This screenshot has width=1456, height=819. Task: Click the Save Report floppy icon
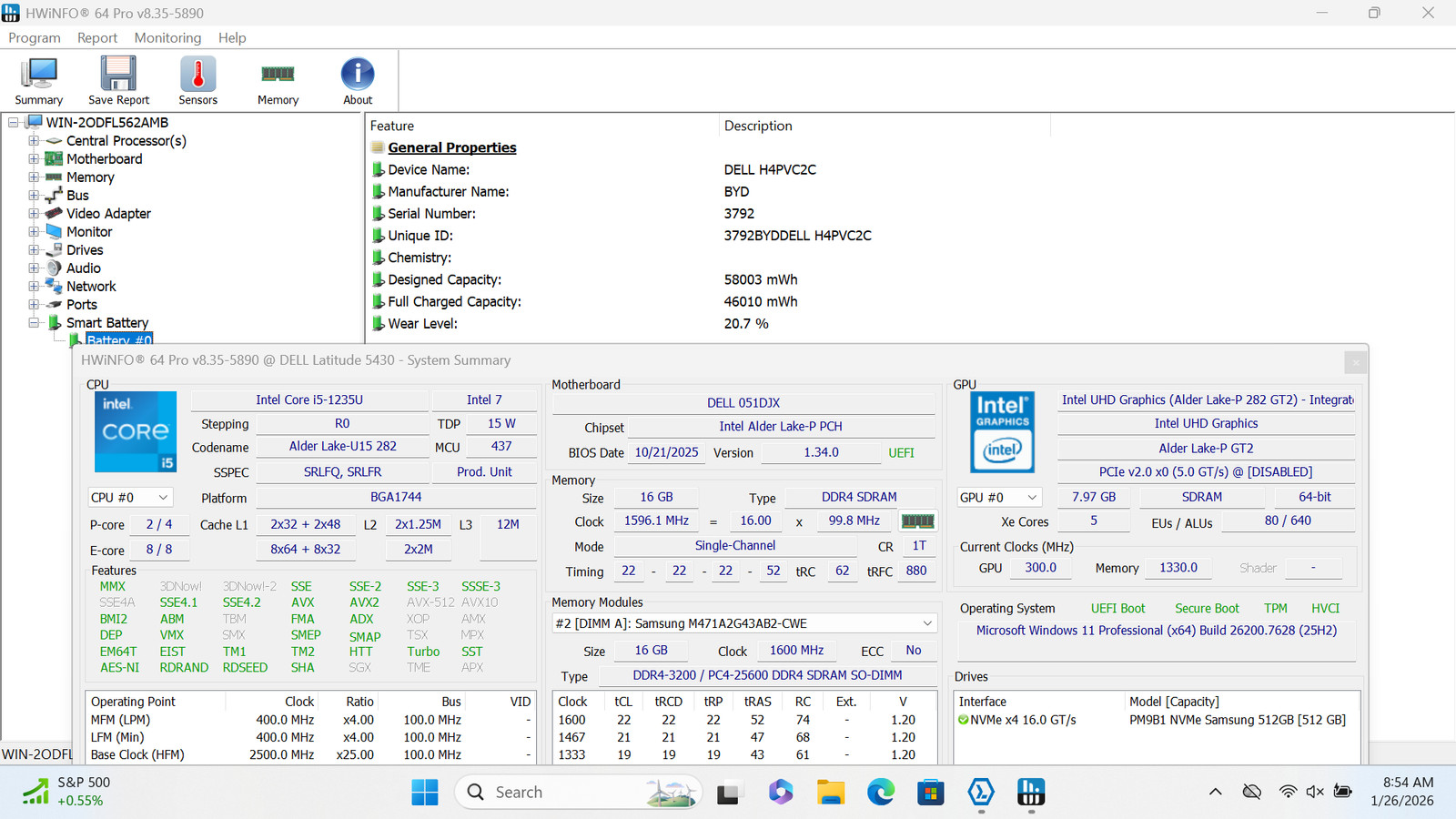click(x=118, y=80)
